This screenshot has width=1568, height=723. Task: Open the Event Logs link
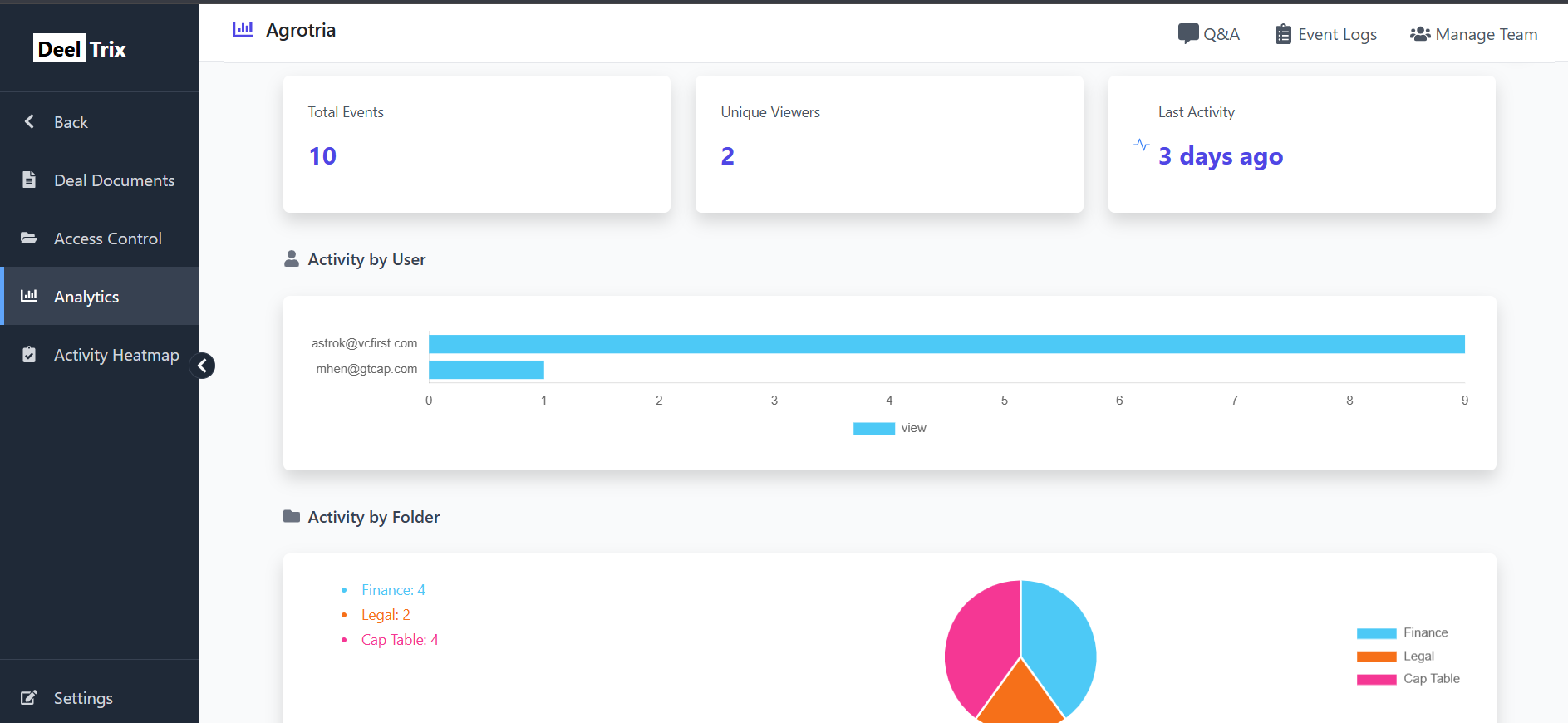[x=1326, y=34]
